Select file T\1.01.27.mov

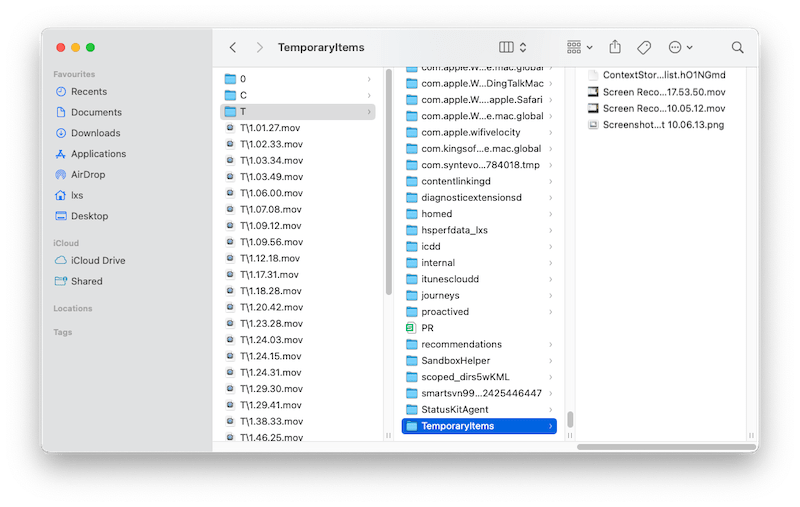298,128
